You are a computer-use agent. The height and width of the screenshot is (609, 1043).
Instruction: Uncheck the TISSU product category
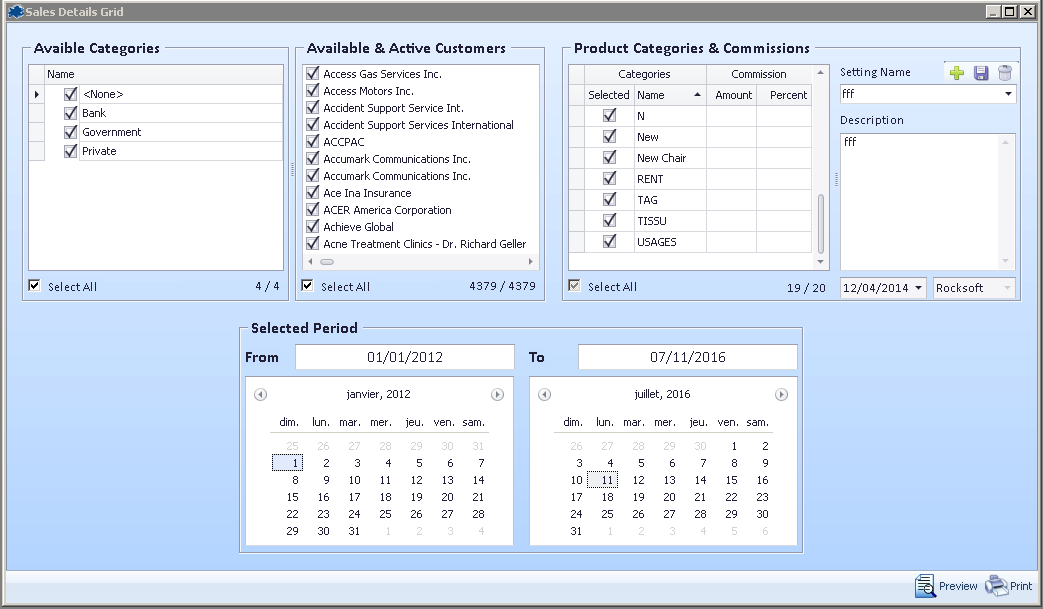click(x=609, y=220)
